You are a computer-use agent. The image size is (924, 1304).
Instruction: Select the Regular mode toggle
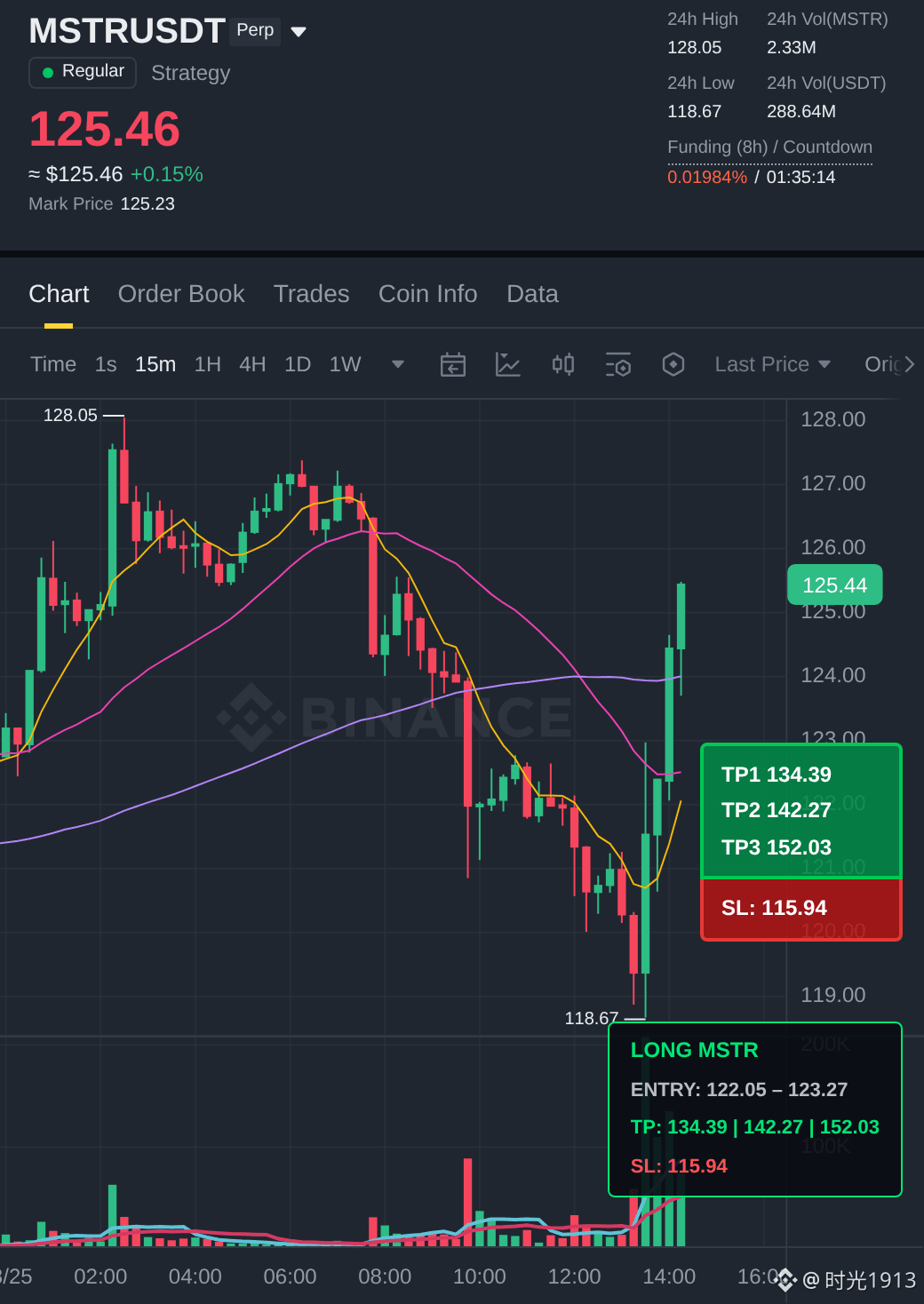coord(83,72)
